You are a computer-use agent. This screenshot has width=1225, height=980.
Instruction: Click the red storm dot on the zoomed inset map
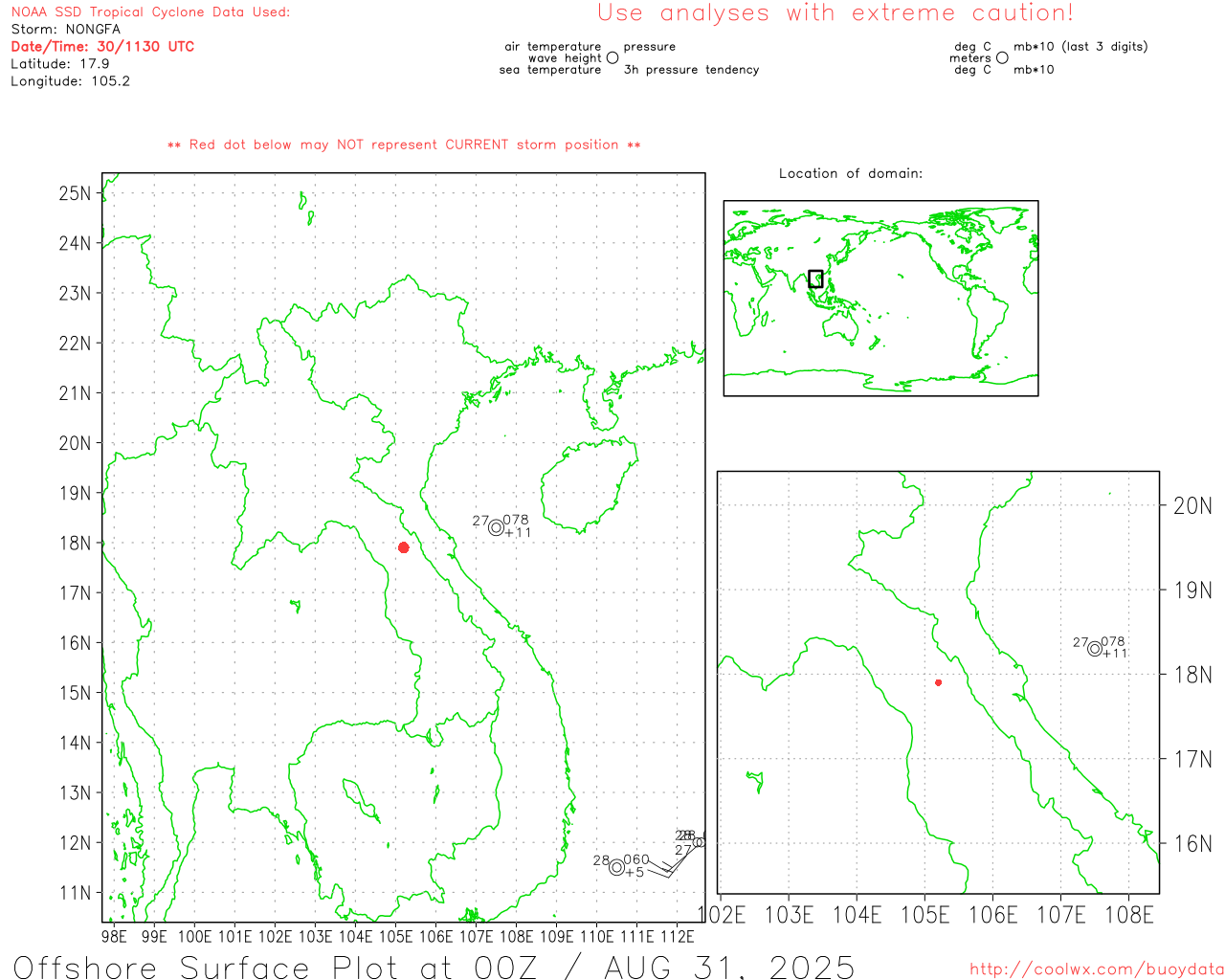click(938, 682)
